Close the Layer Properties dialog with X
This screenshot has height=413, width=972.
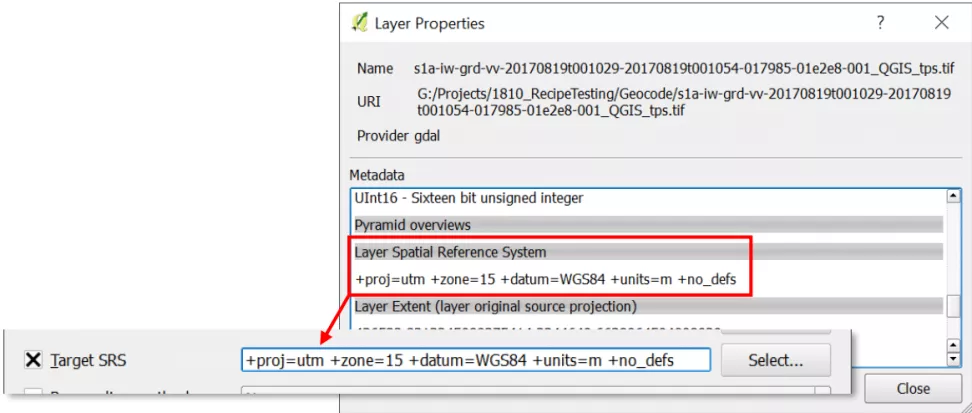click(x=941, y=23)
